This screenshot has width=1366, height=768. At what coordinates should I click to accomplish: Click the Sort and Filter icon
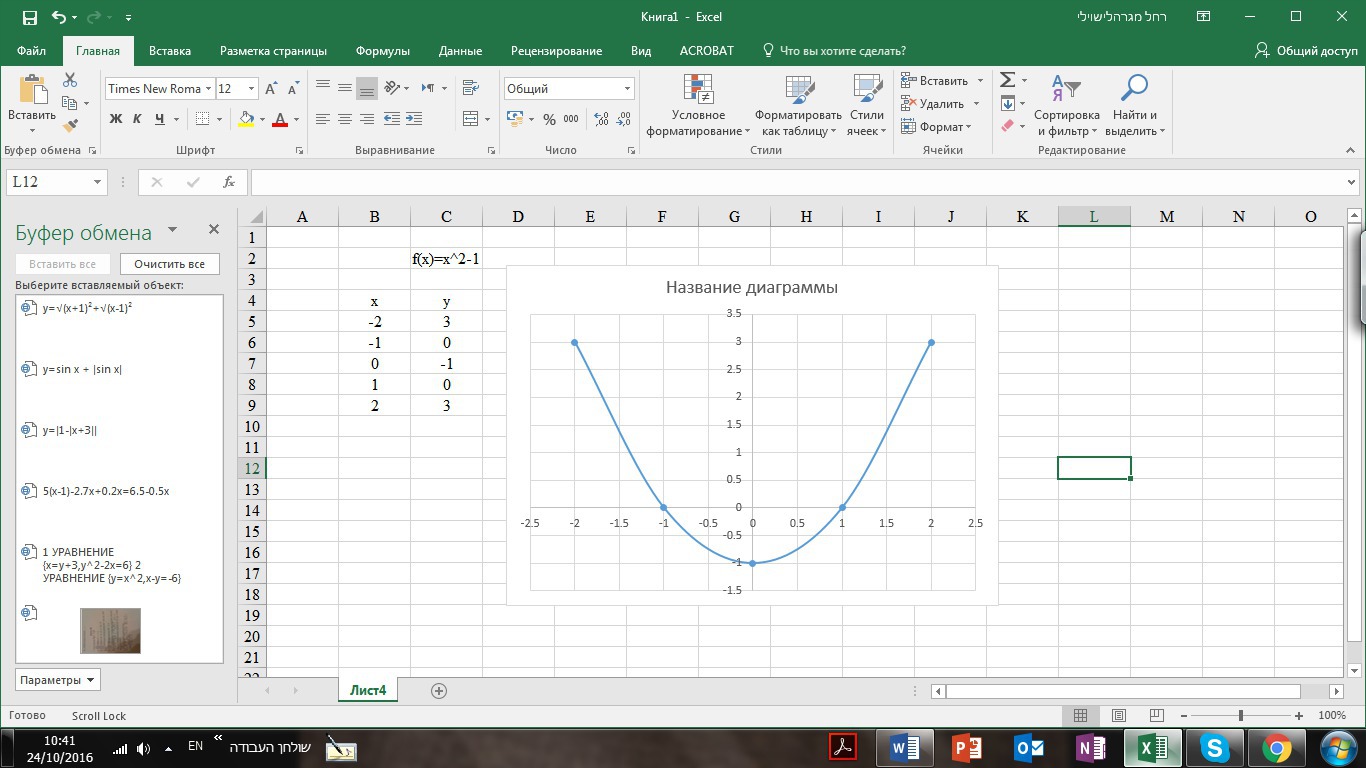point(1067,90)
